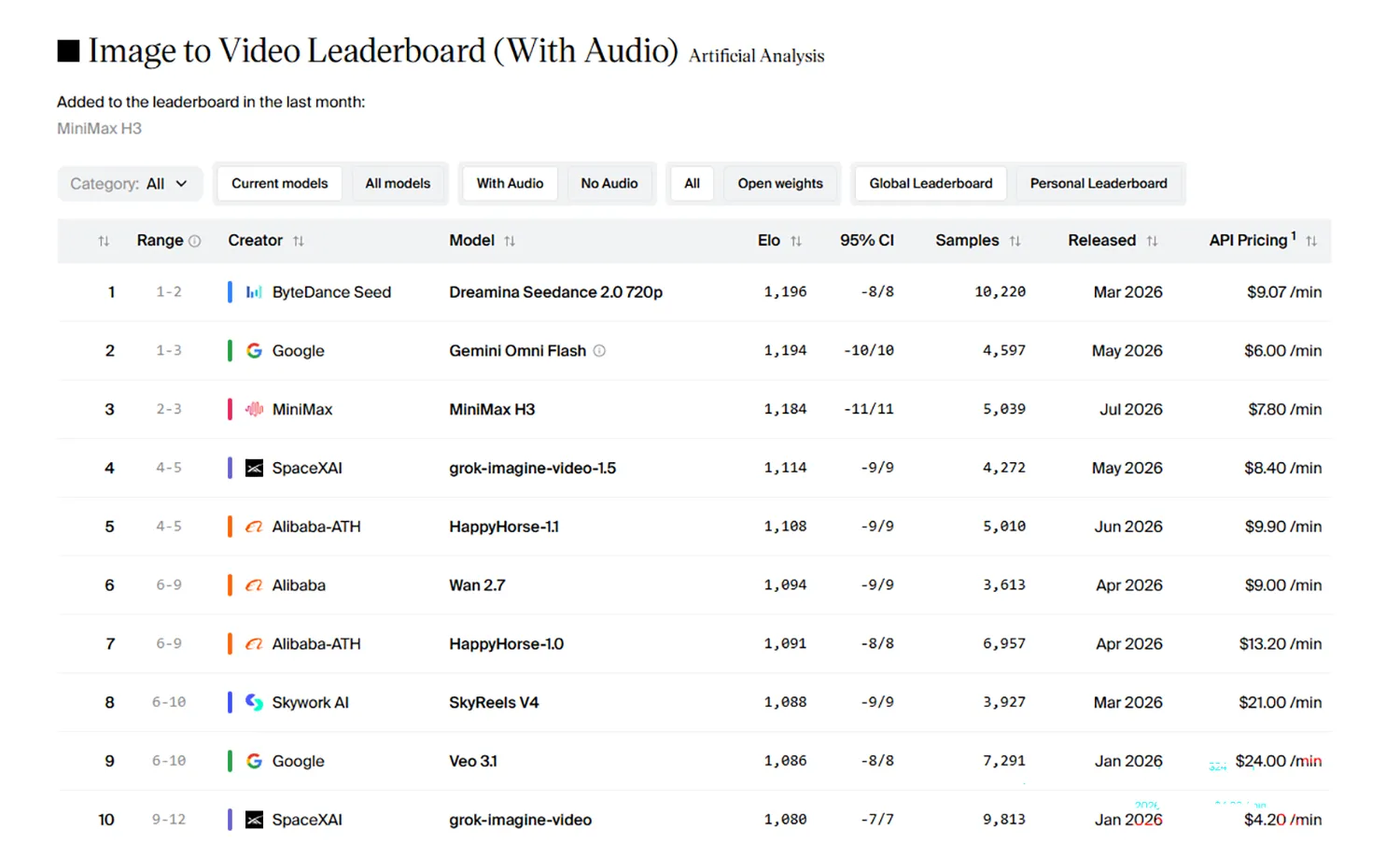This screenshot has width=1400, height=844.
Task: Click the Released column sort arrows
Action: 1152,241
